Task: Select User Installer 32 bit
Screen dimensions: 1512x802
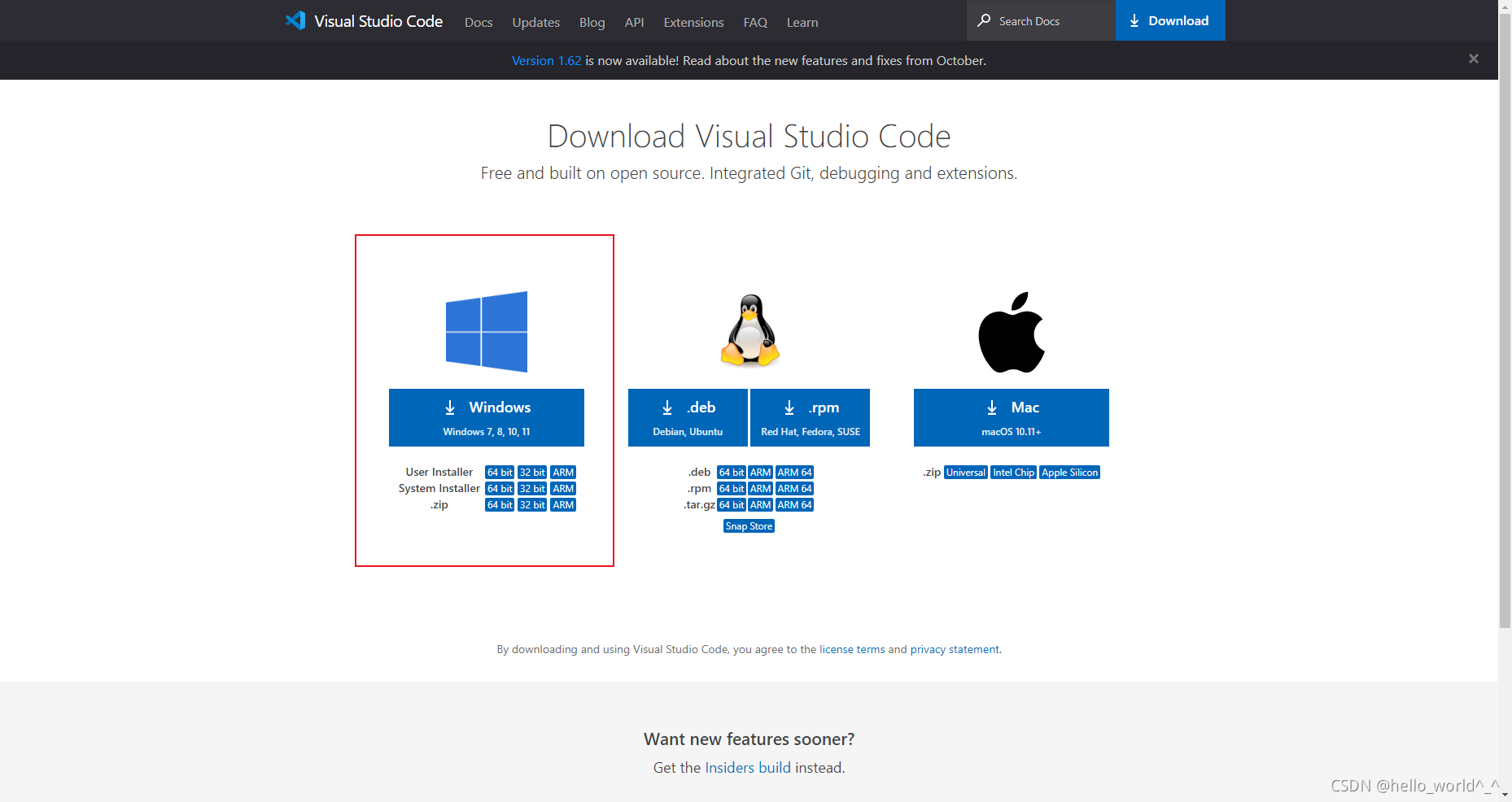Action: point(532,473)
